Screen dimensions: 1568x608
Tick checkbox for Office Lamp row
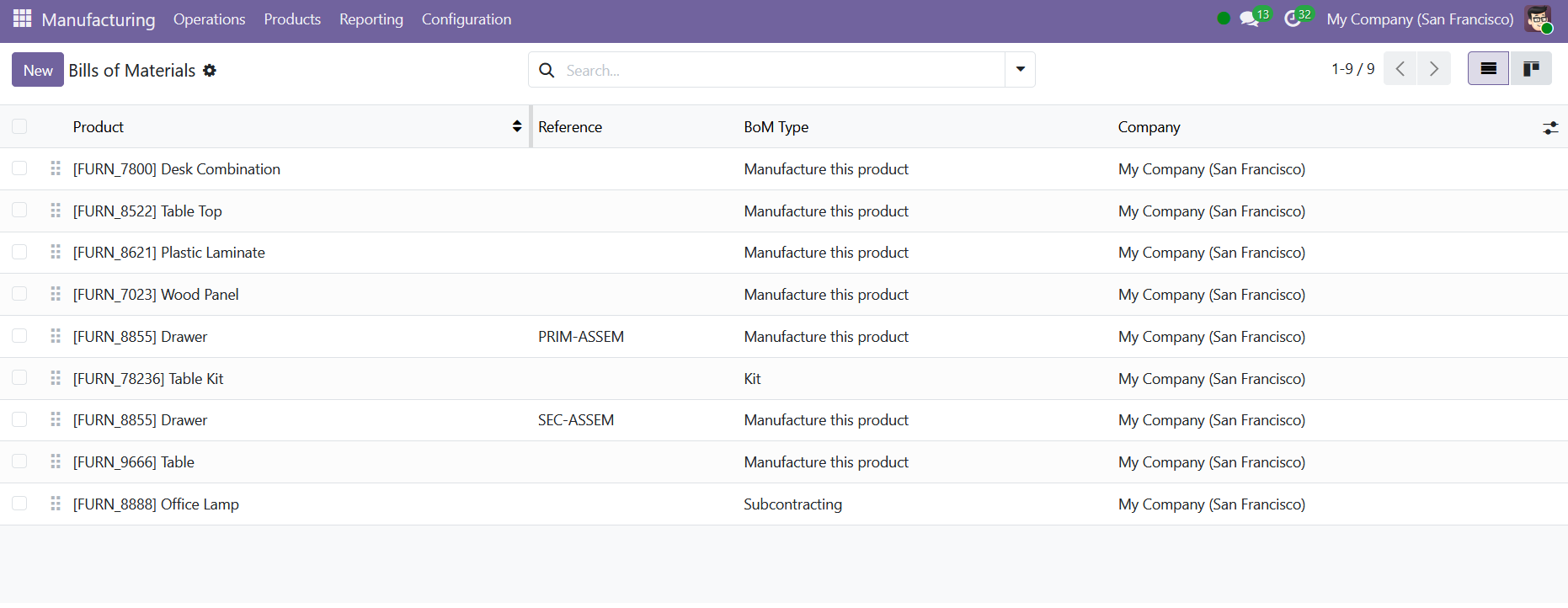pos(19,504)
